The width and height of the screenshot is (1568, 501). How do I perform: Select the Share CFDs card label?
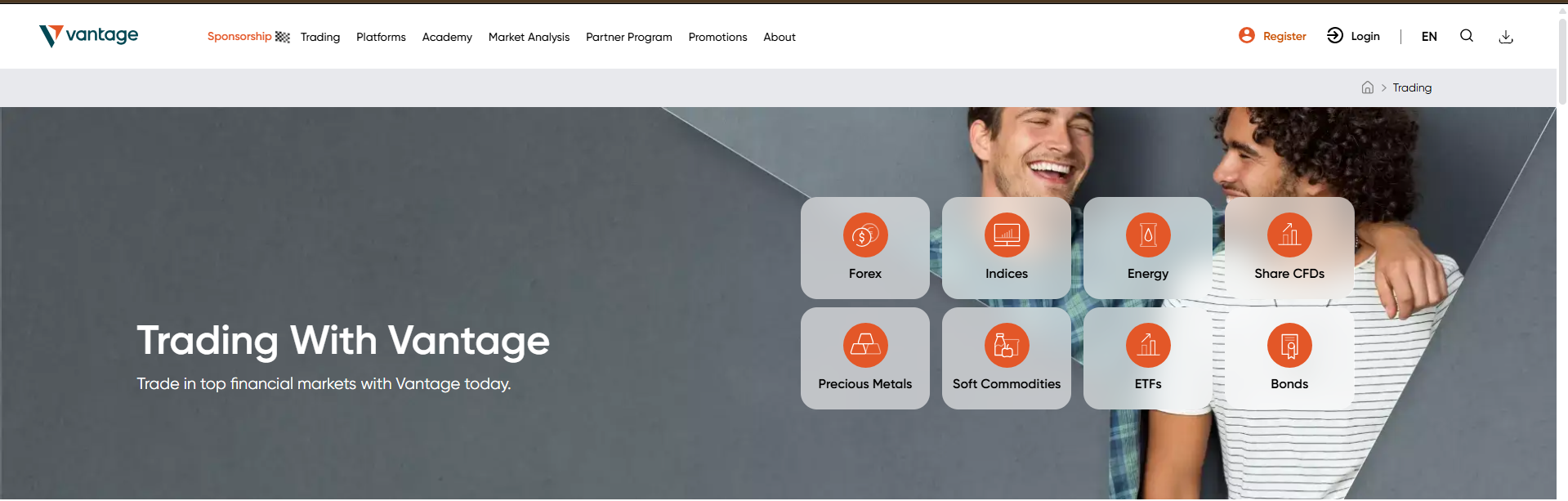[x=1289, y=274]
